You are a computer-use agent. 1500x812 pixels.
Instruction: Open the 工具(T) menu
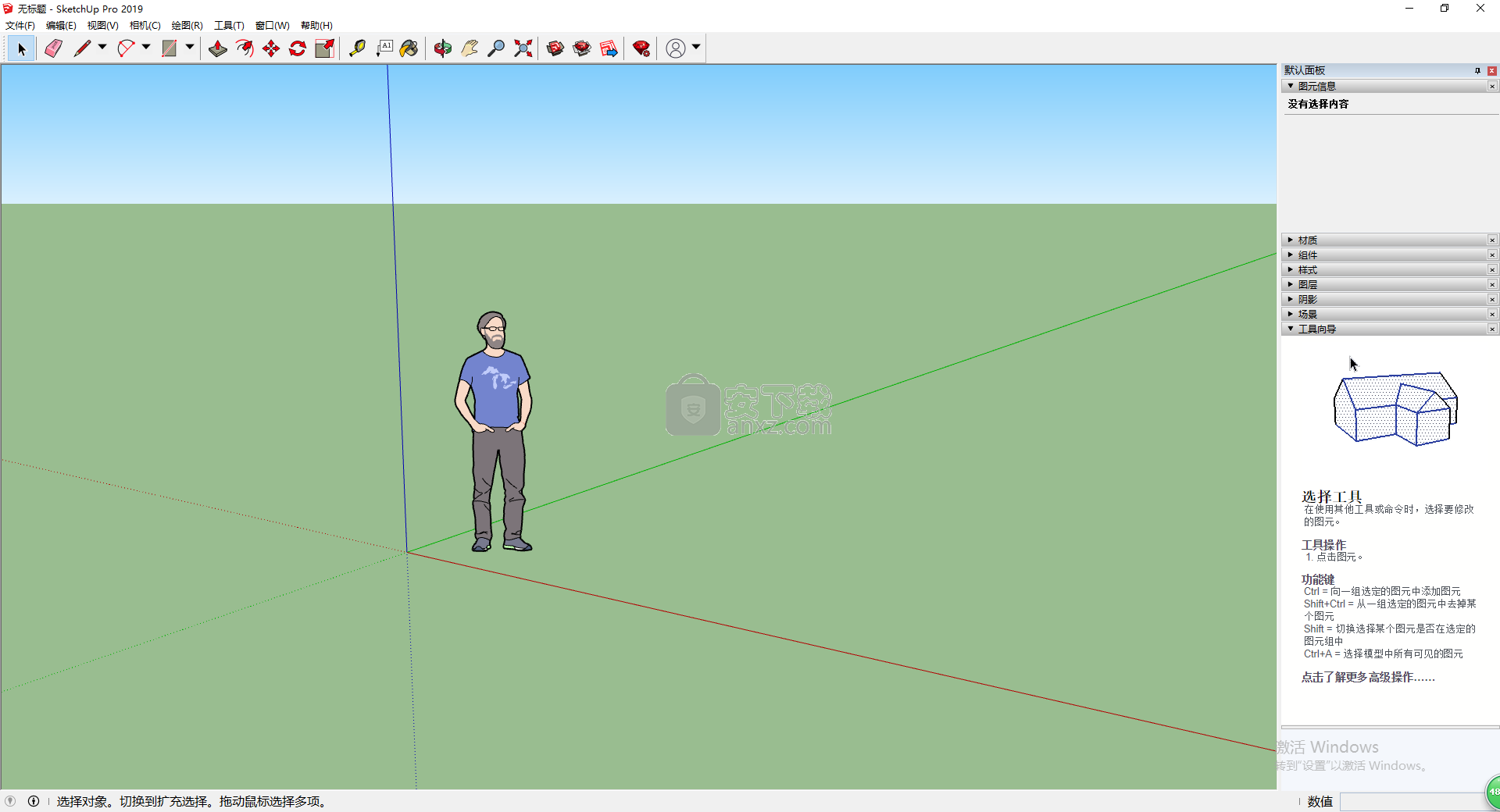click(229, 26)
